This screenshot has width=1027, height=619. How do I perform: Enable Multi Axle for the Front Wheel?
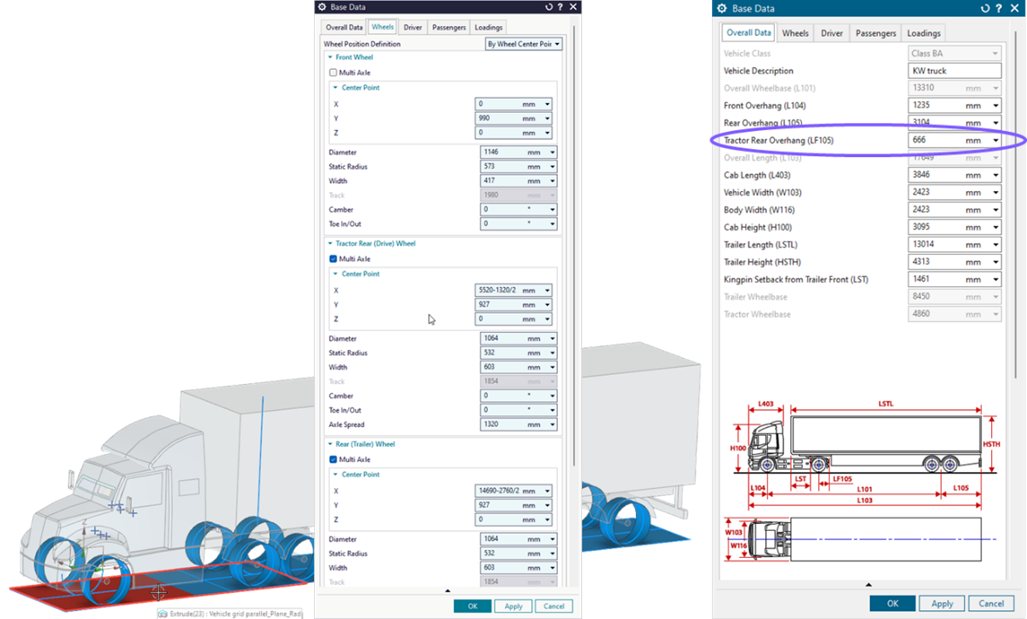[334, 73]
